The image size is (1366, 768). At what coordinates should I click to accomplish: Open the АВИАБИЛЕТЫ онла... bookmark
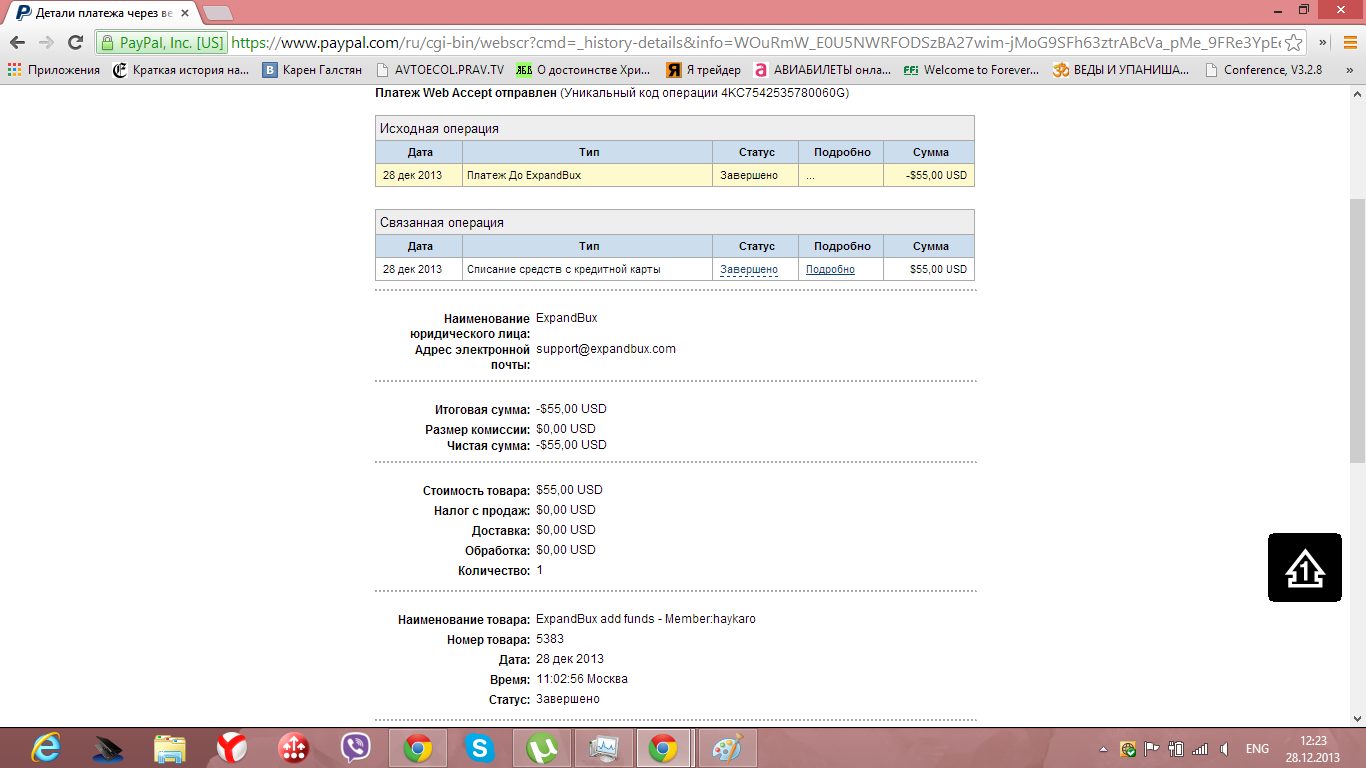822,70
